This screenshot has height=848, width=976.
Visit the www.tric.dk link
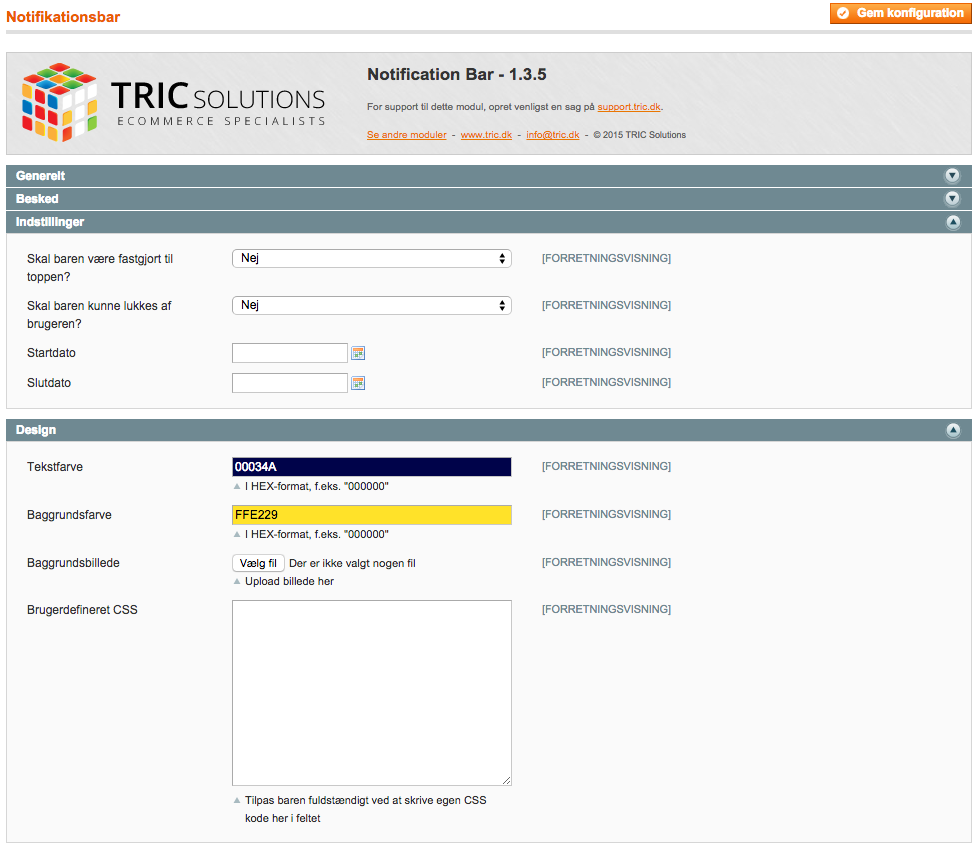tap(486, 135)
